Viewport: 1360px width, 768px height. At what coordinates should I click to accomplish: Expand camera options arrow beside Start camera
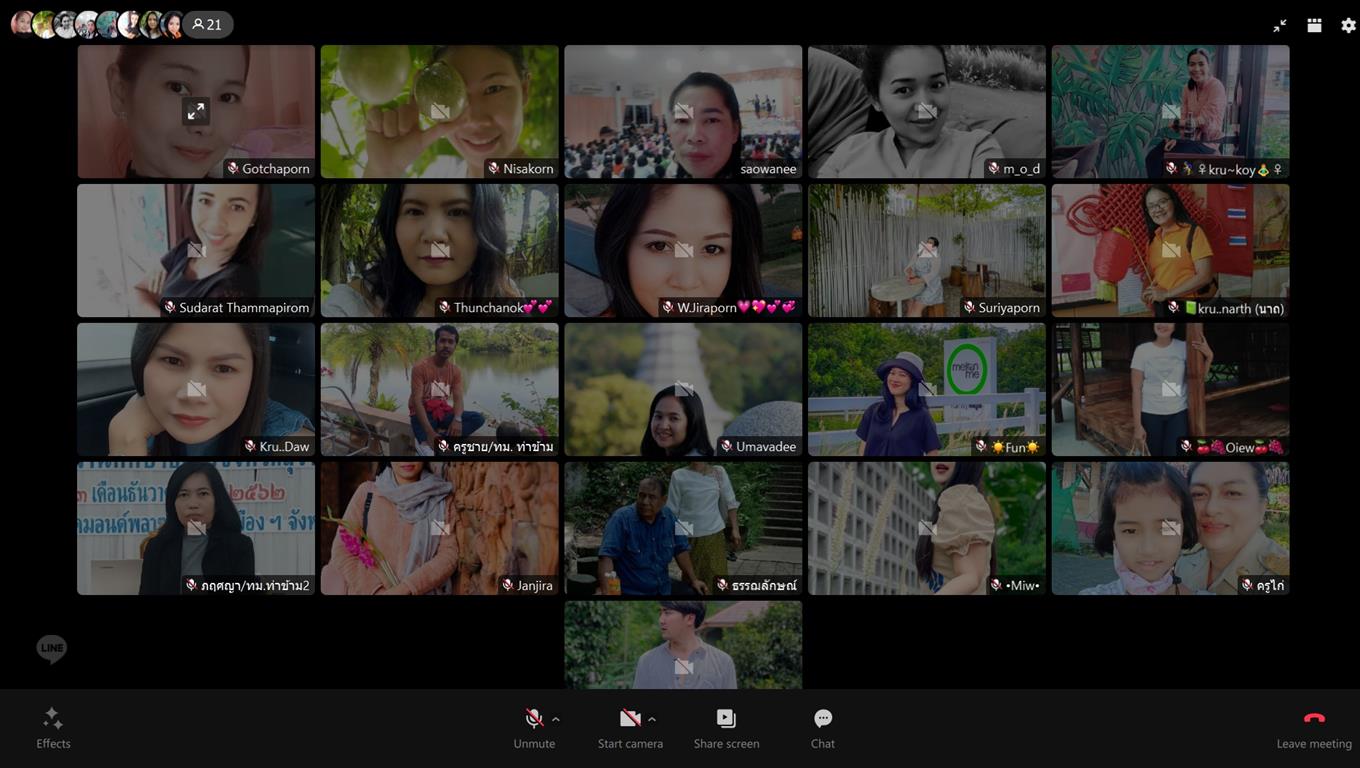(x=652, y=719)
